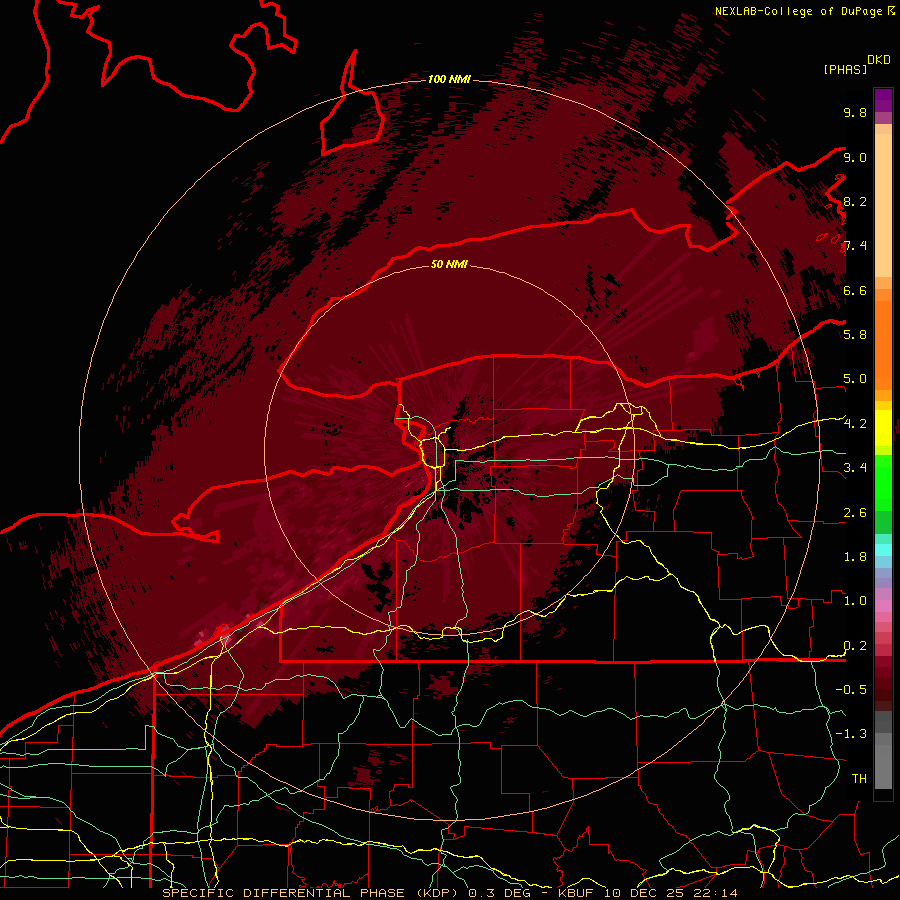This screenshot has height=900, width=900.
Task: Click the 8.2 value on color scale
Action: 855,202
